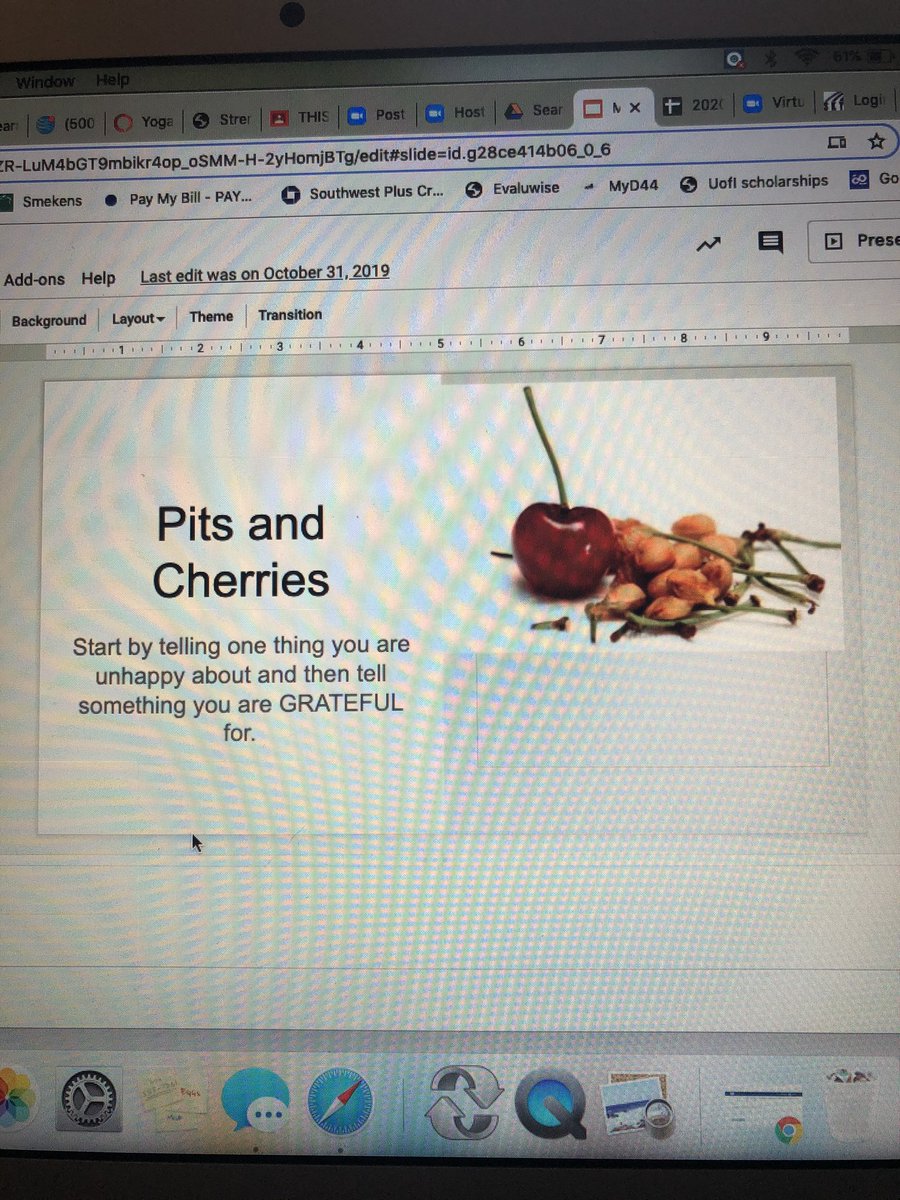Open the Trash in the Dock

pos(852,1103)
